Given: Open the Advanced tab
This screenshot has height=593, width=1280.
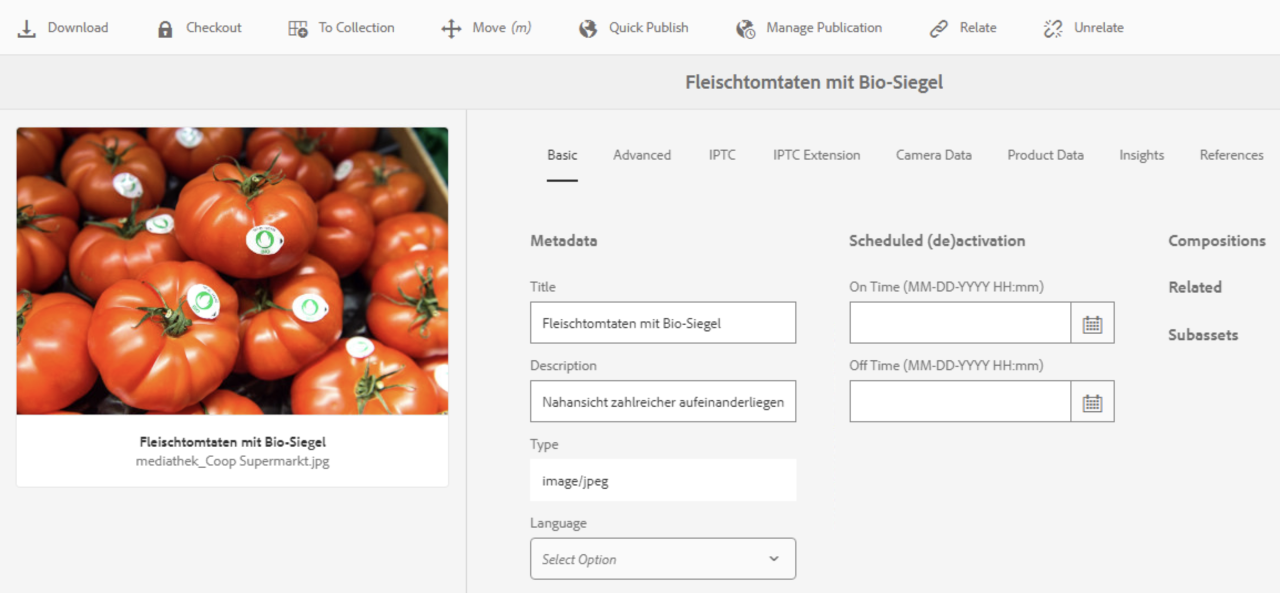Looking at the screenshot, I should click(641, 155).
